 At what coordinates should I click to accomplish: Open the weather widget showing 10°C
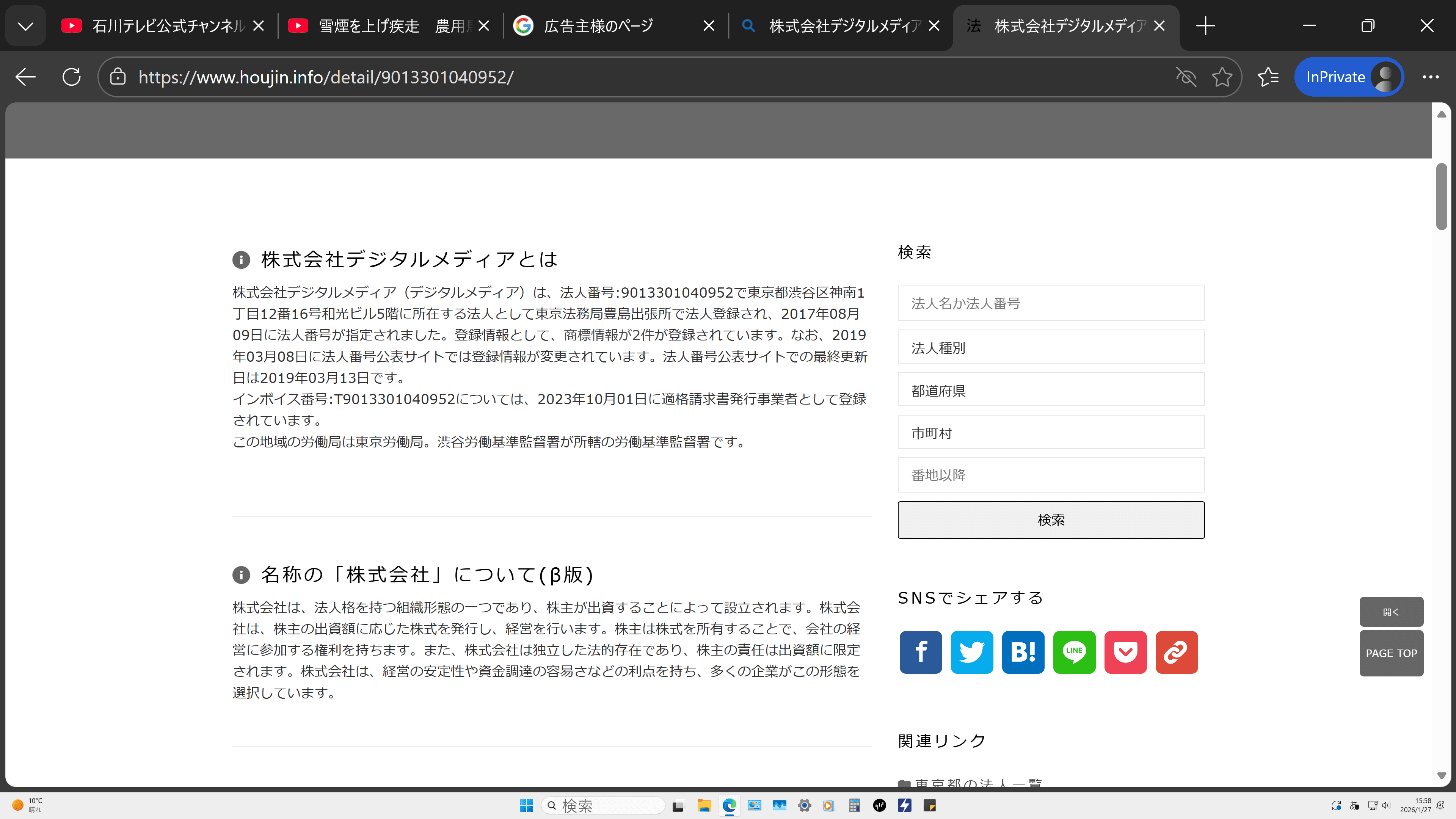pos(27,805)
